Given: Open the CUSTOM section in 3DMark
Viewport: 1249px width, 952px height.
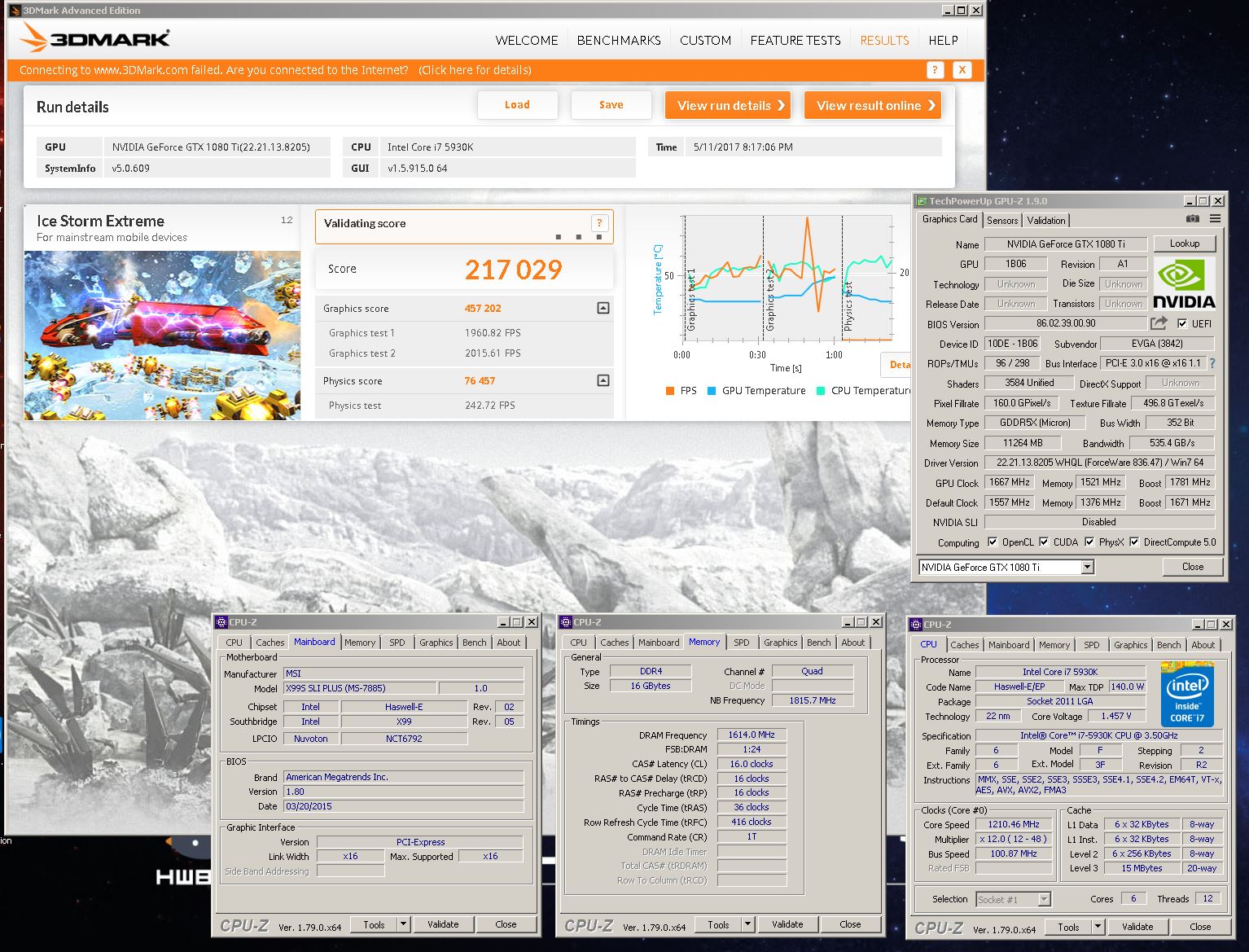Looking at the screenshot, I should pos(705,40).
